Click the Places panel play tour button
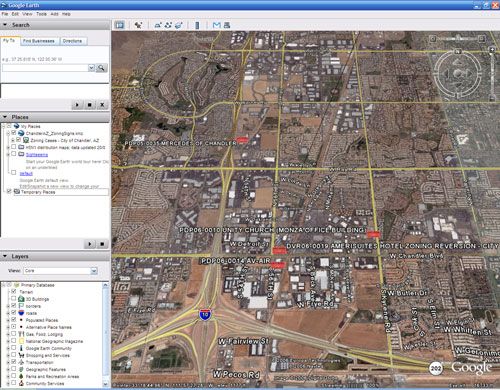This screenshot has height=390, width=500. [89, 244]
